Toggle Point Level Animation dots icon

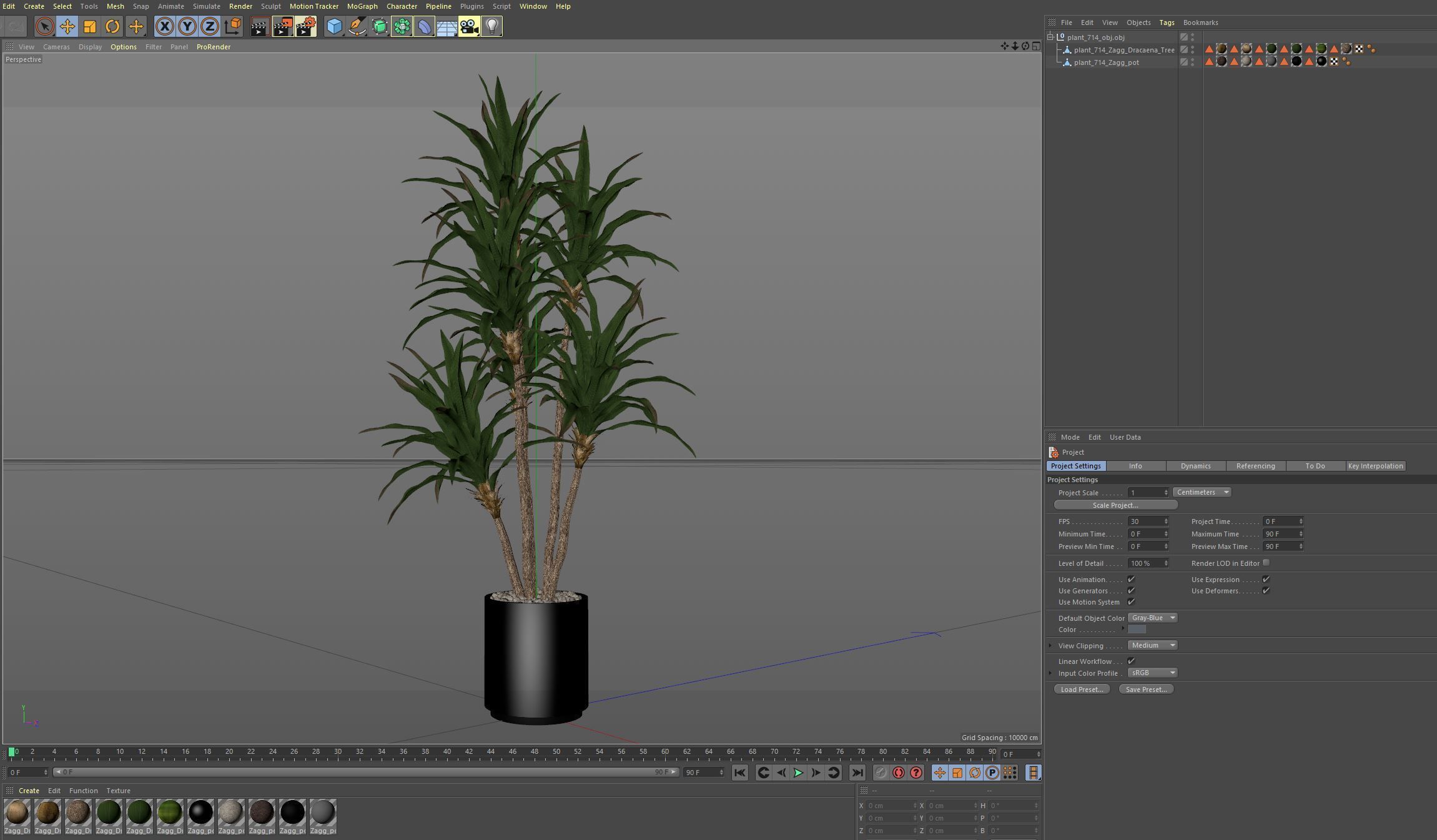pyautogui.click(x=1009, y=773)
